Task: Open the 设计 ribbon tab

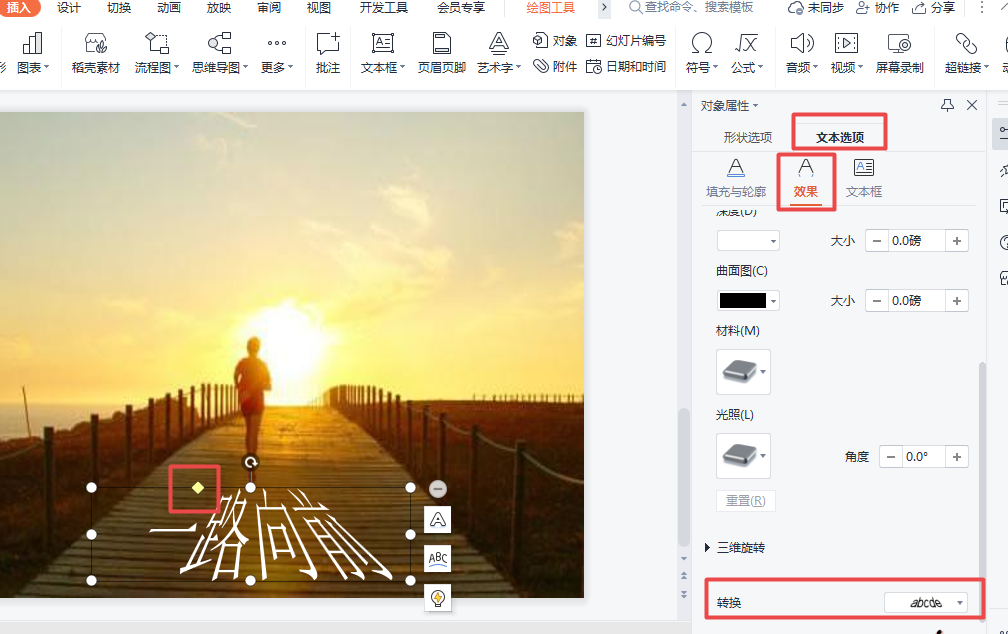Action: [69, 8]
